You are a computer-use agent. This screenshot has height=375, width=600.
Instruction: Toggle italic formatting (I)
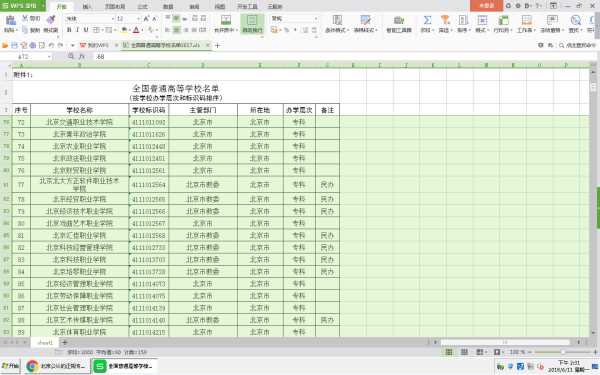(x=77, y=30)
